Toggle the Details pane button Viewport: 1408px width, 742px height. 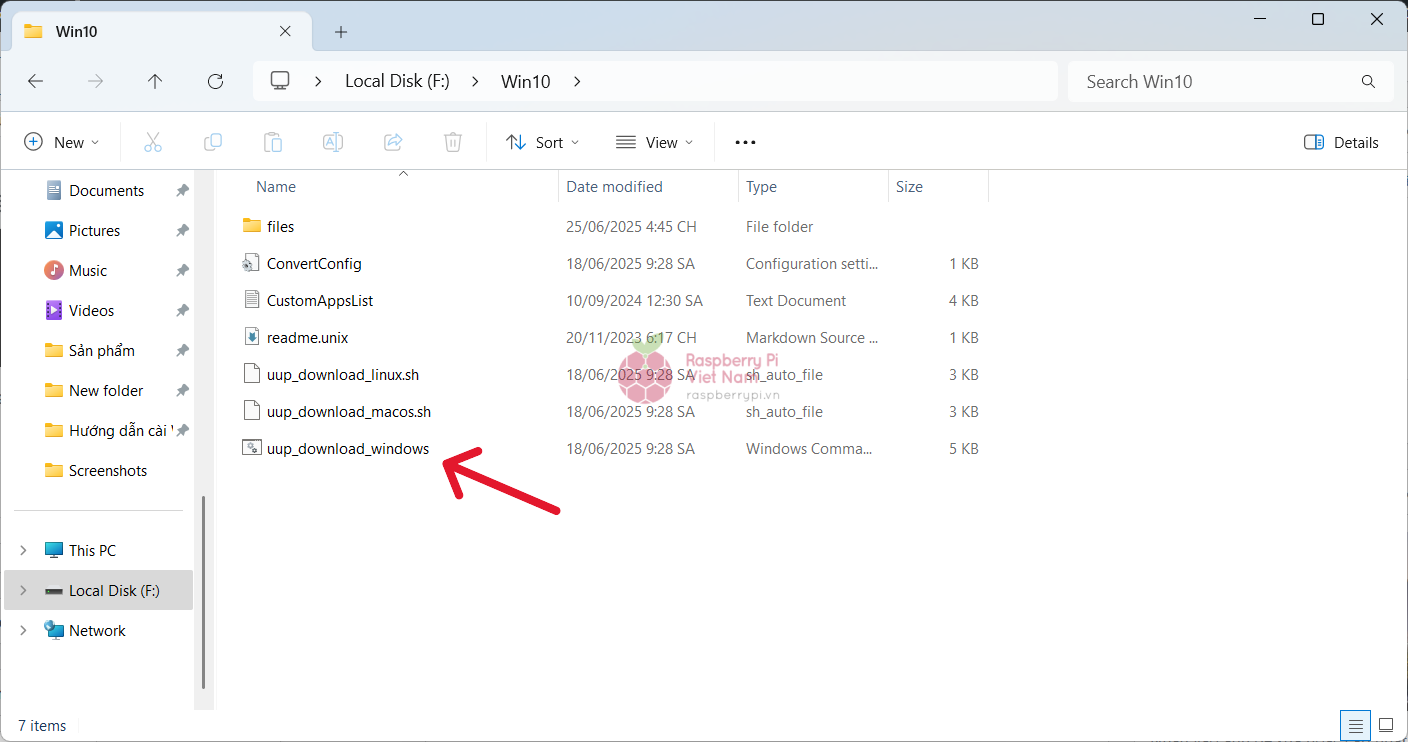tap(1341, 142)
